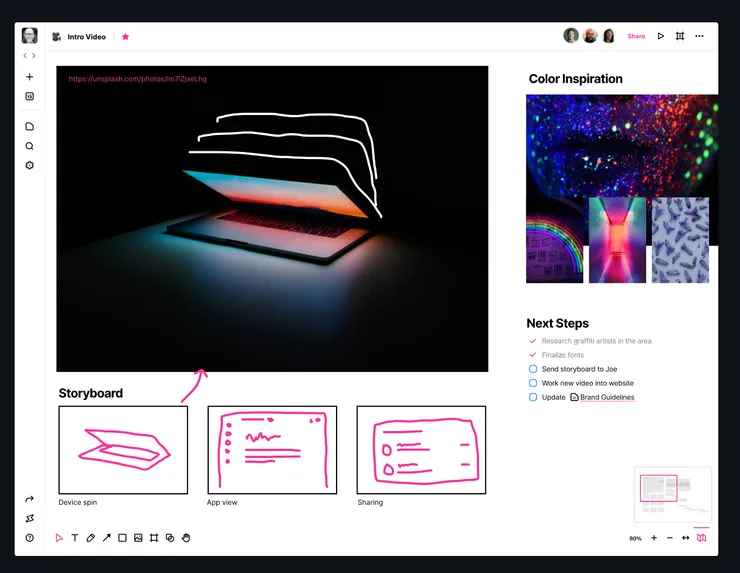Zoom out with the minus button
The height and width of the screenshot is (573, 740).
click(670, 538)
